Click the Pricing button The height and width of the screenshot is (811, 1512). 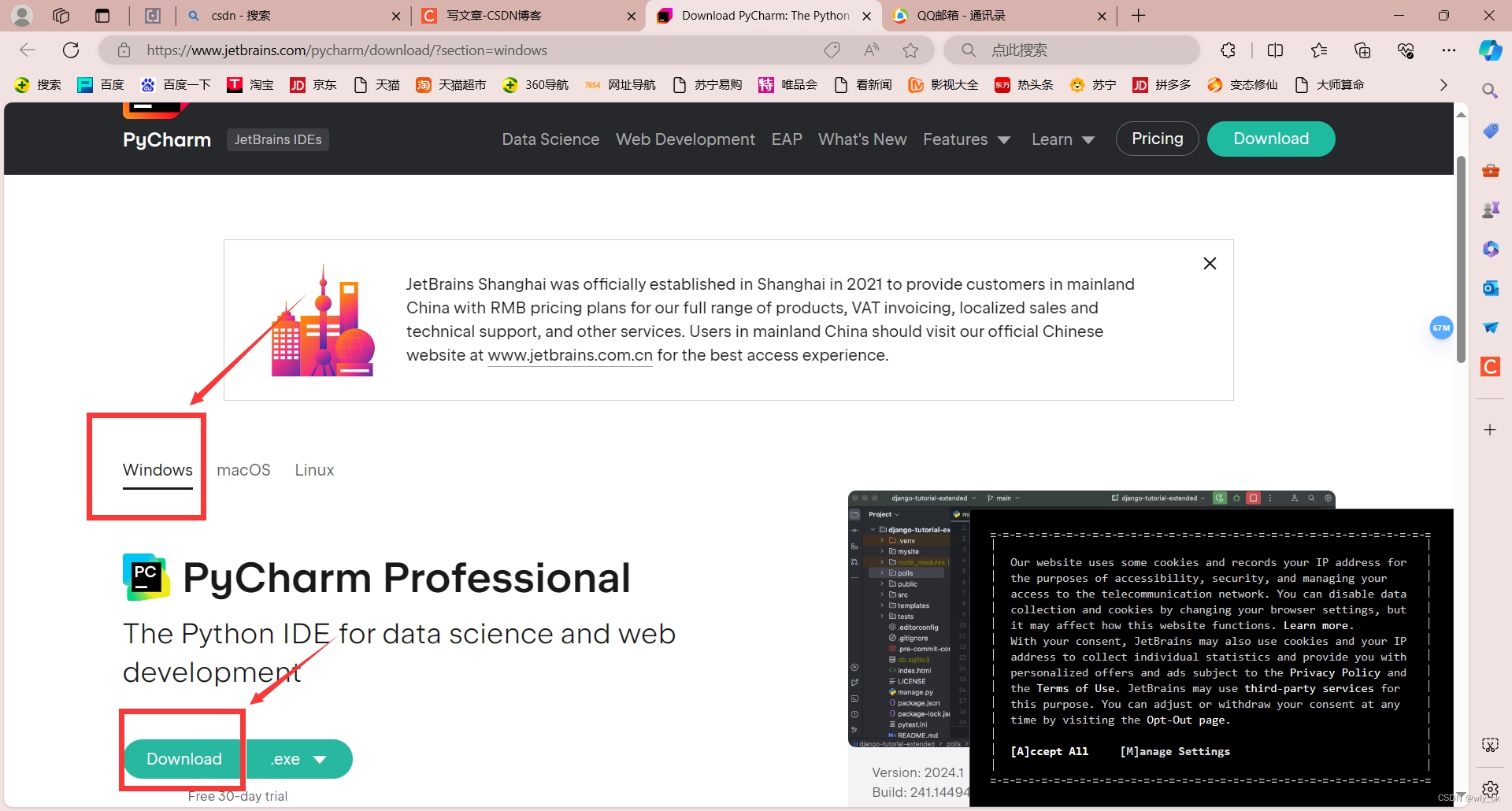[x=1157, y=139]
